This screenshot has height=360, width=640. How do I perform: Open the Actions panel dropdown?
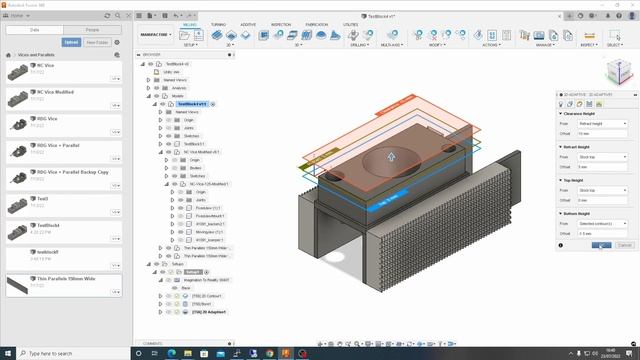coord(491,45)
